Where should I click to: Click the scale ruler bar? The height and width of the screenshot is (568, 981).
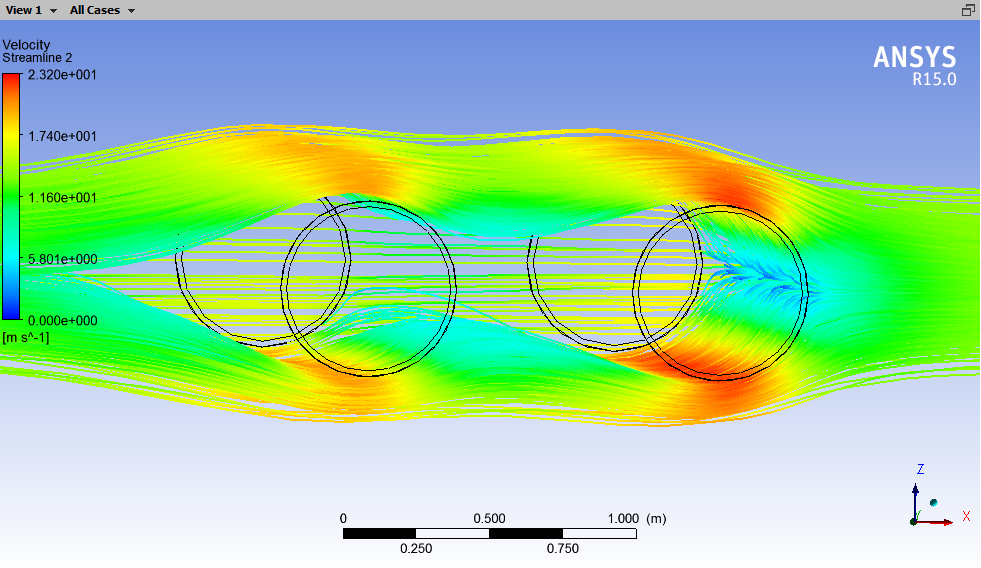click(489, 534)
